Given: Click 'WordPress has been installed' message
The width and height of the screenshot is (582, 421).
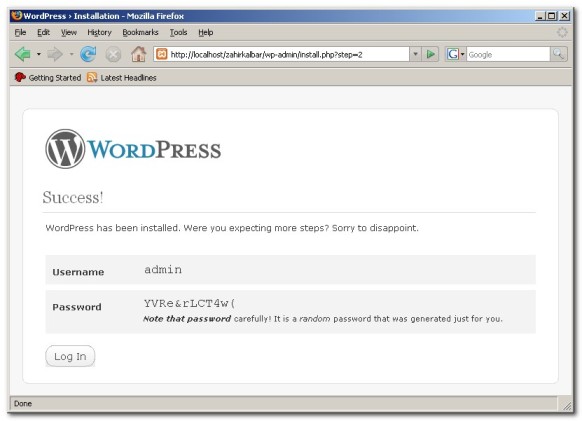Looking at the screenshot, I should click(232, 228).
